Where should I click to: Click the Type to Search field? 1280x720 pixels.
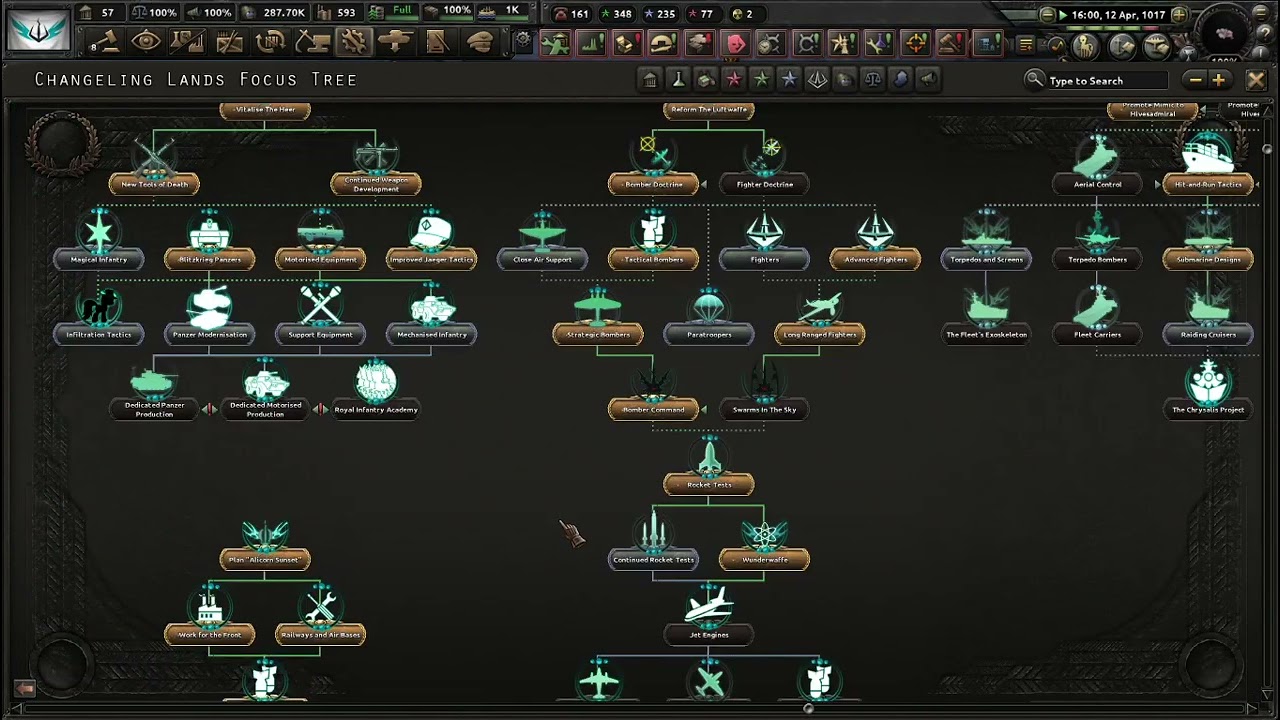pyautogui.click(x=1106, y=80)
